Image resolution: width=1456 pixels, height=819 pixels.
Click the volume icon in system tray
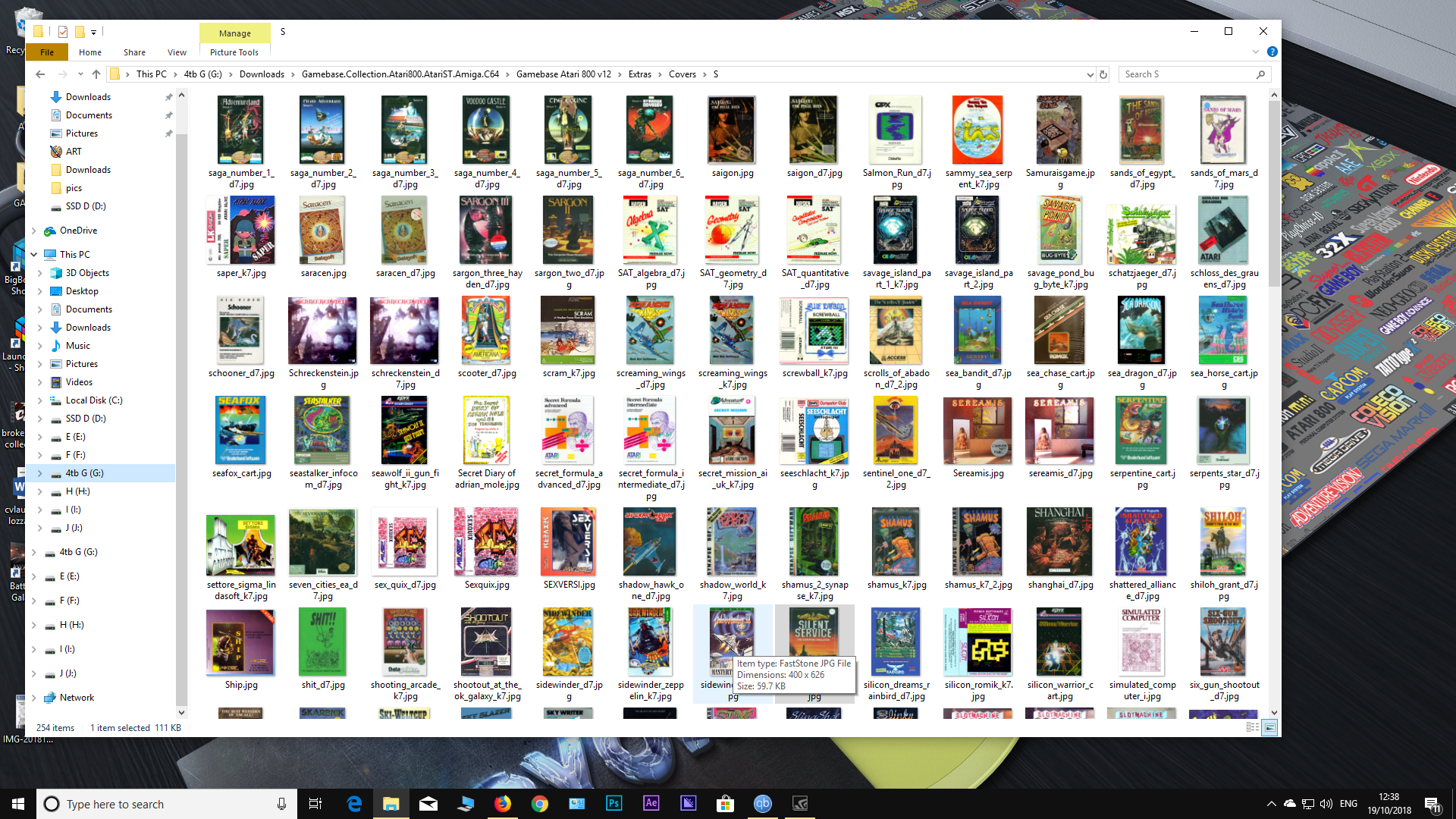pyautogui.click(x=1326, y=804)
